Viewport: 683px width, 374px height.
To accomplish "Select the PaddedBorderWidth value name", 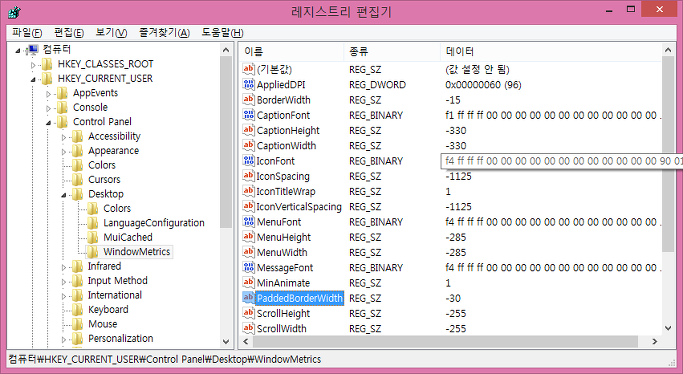I will pyautogui.click(x=300, y=298).
